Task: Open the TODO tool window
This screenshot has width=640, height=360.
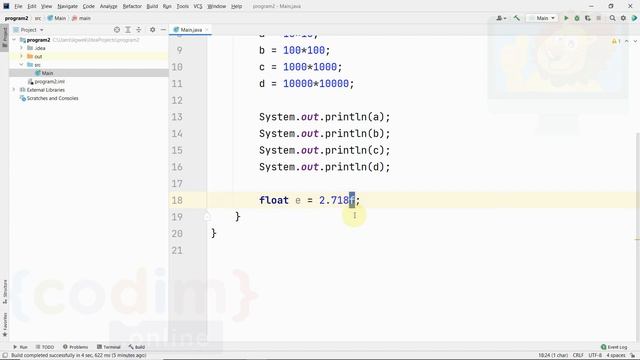Action: coord(45,347)
